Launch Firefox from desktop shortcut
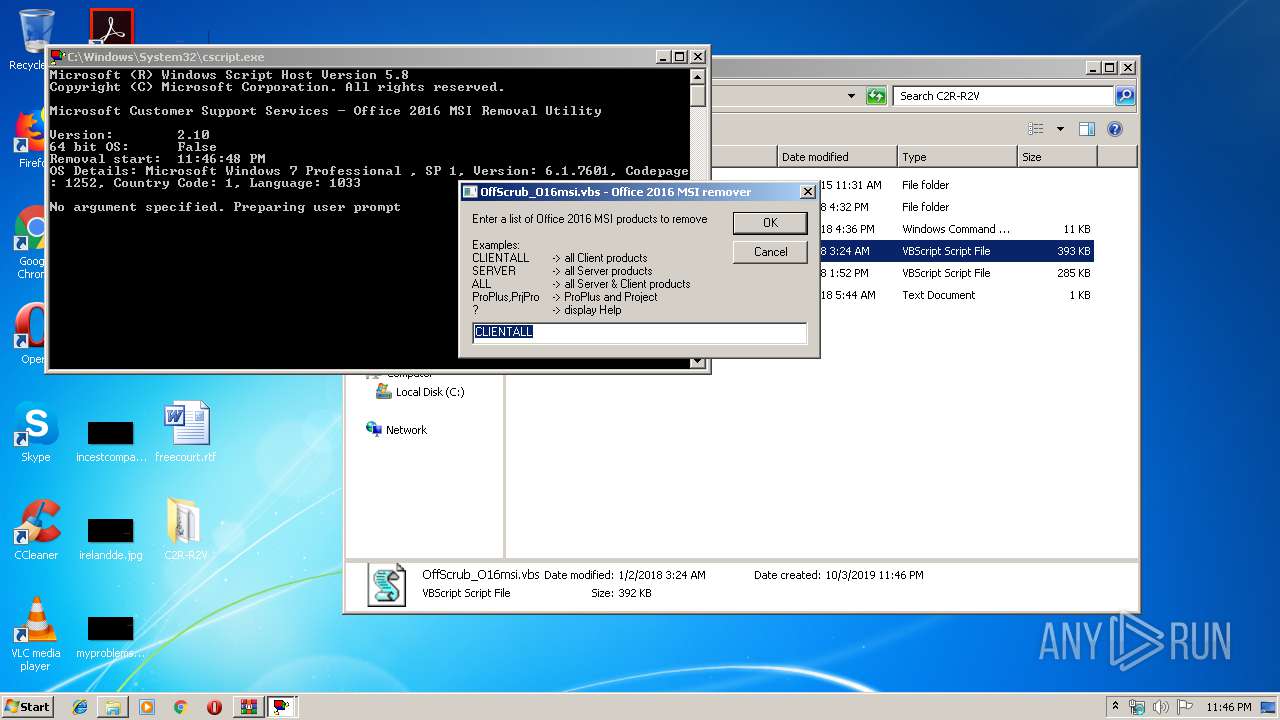Viewport: 1280px width, 720px height. point(33,138)
